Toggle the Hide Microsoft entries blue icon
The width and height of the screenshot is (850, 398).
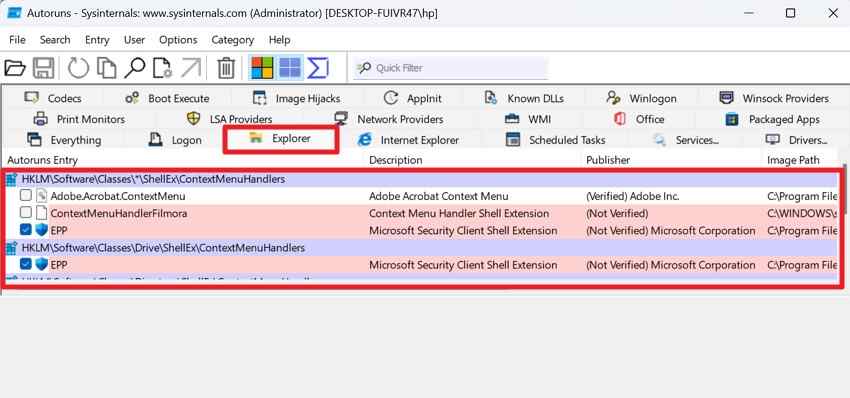pyautogui.click(x=289, y=68)
